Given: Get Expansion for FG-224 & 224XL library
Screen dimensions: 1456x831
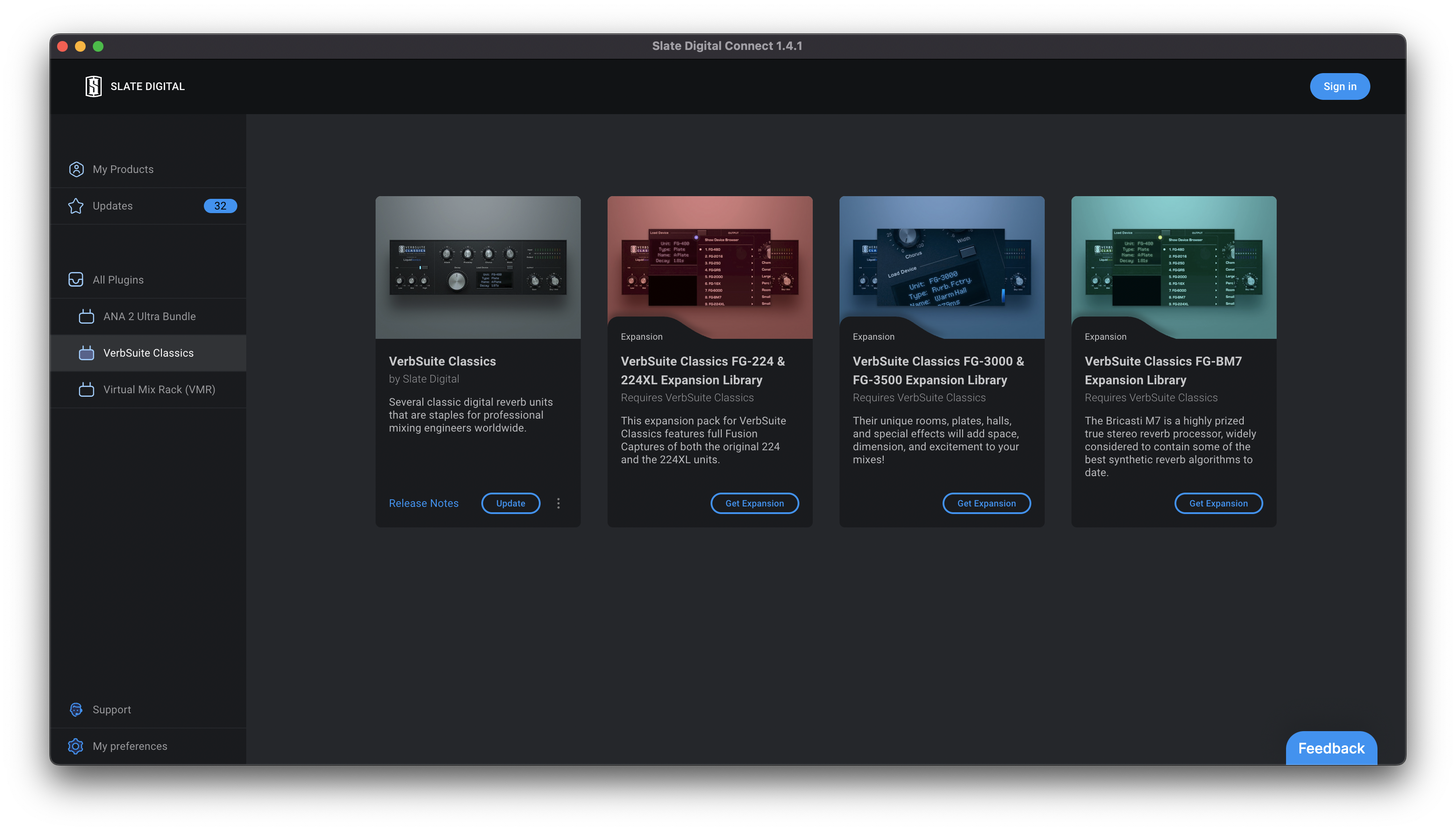Looking at the screenshot, I should tap(754, 503).
